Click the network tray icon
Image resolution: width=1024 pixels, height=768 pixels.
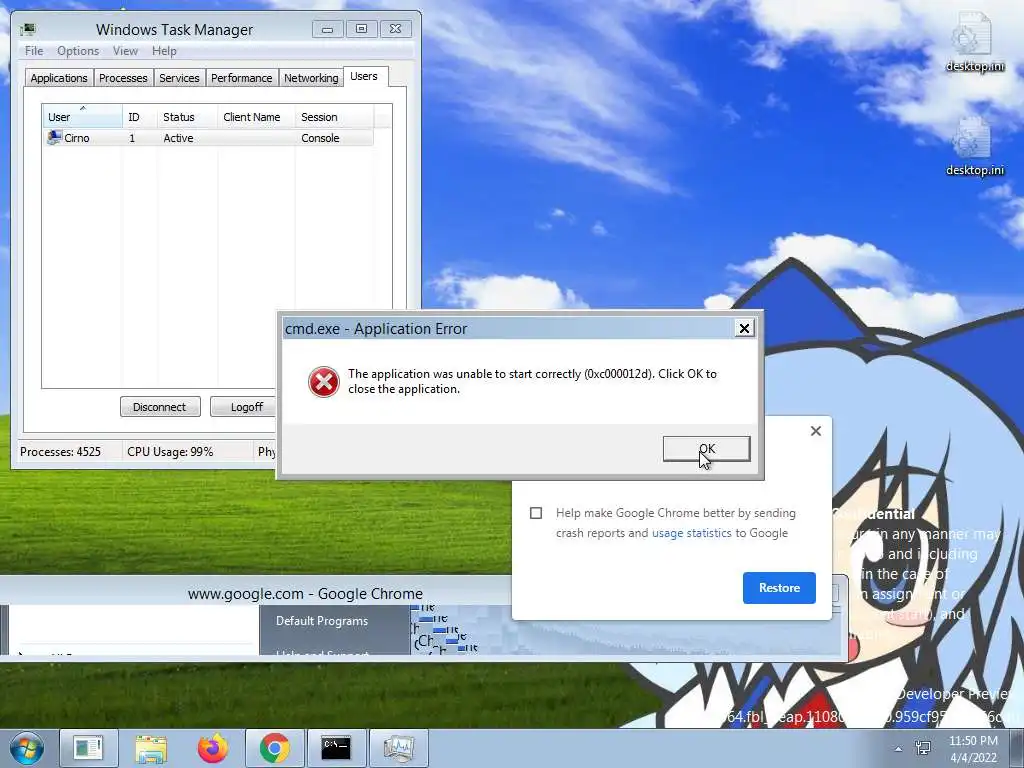click(x=923, y=748)
